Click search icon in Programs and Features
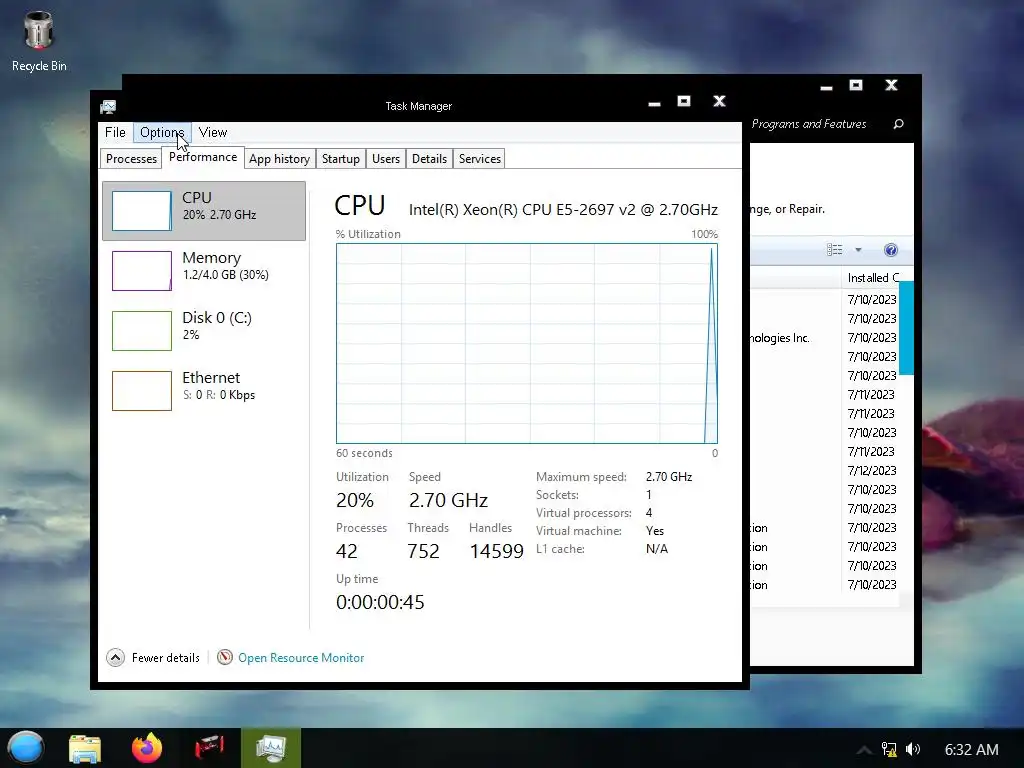Image resolution: width=1024 pixels, height=768 pixels. click(899, 124)
